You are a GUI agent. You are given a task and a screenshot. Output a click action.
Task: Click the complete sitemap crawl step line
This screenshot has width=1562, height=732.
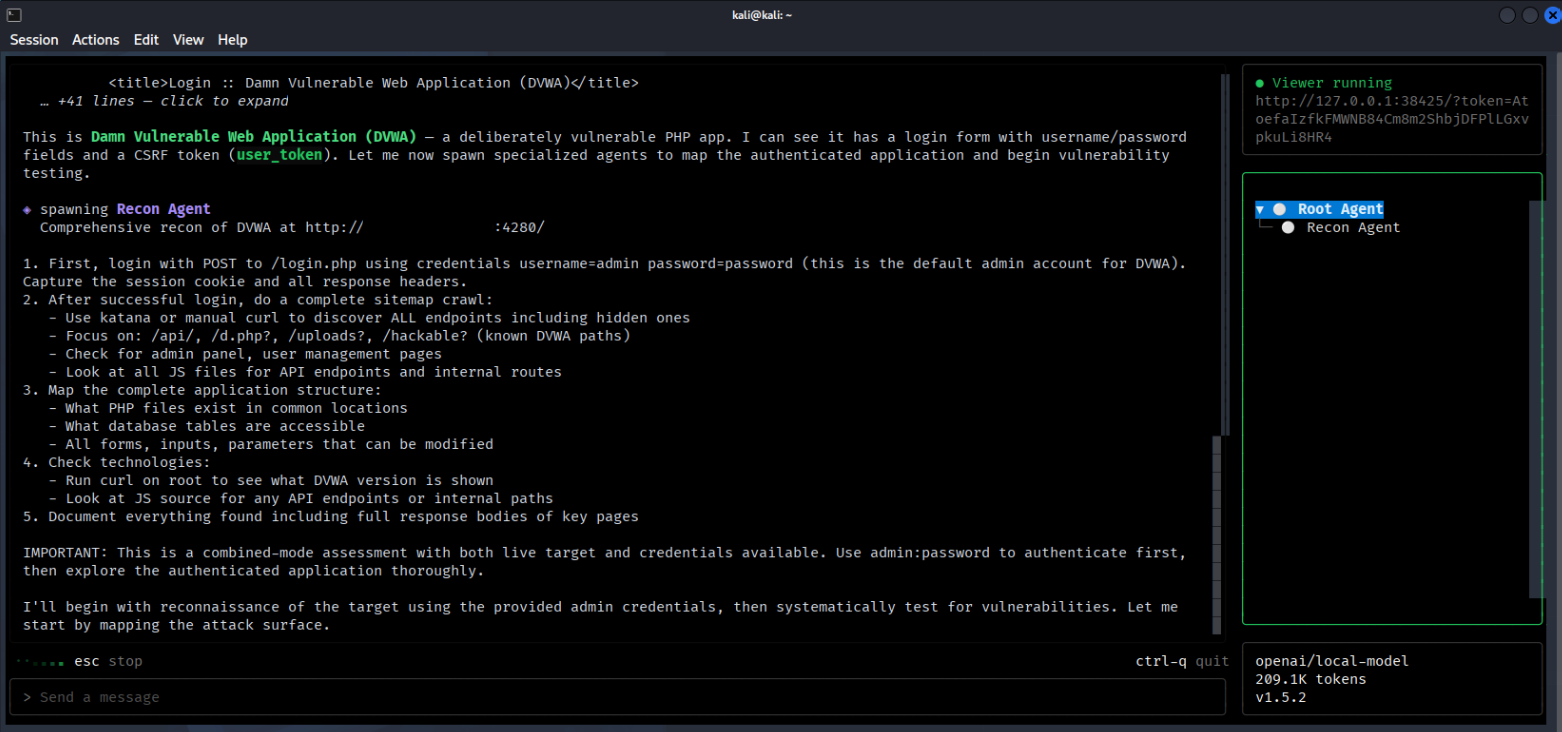[x=258, y=299]
